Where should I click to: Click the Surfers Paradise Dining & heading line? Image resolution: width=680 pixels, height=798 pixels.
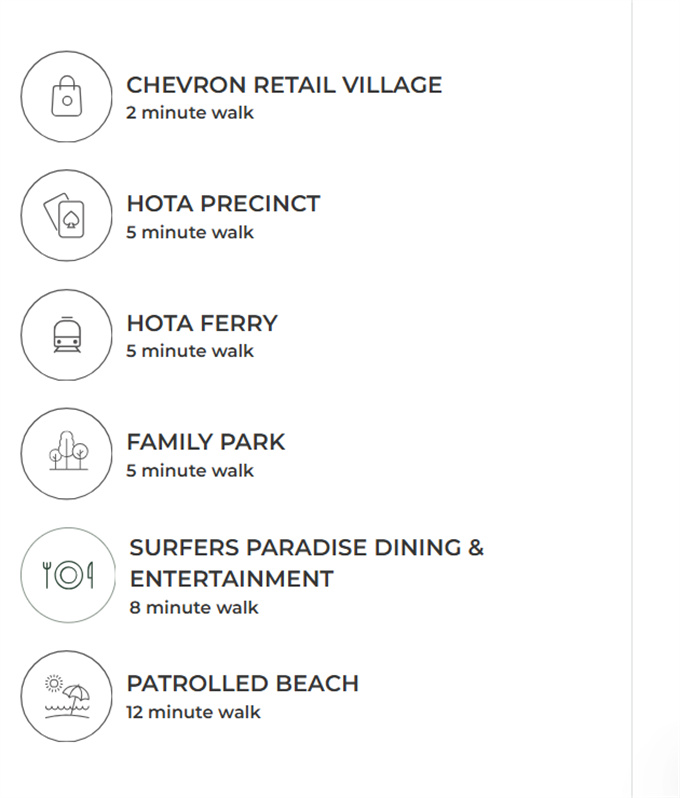[x=306, y=548]
